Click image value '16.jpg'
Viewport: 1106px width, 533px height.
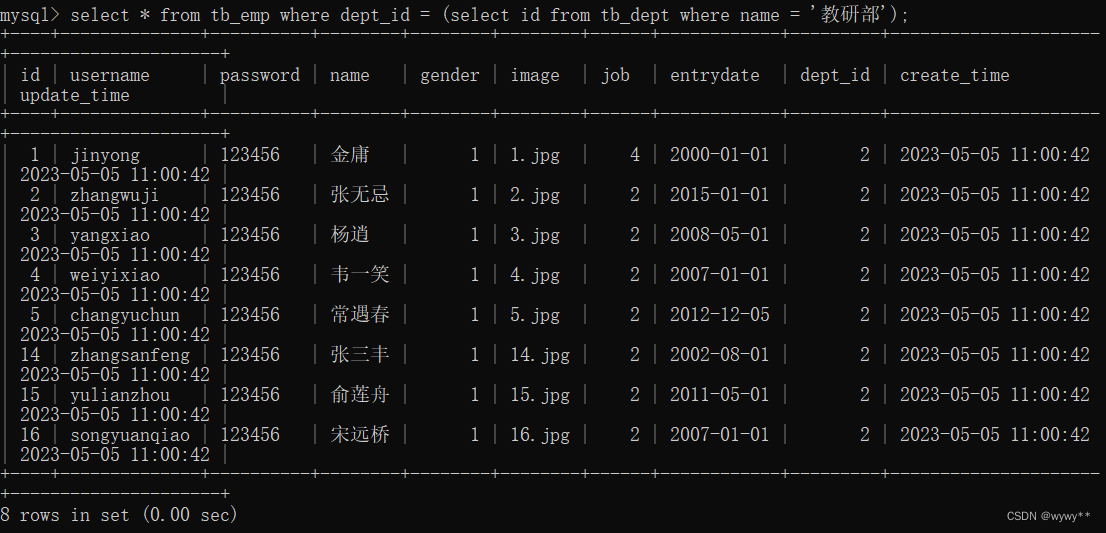pyautogui.click(x=540, y=435)
